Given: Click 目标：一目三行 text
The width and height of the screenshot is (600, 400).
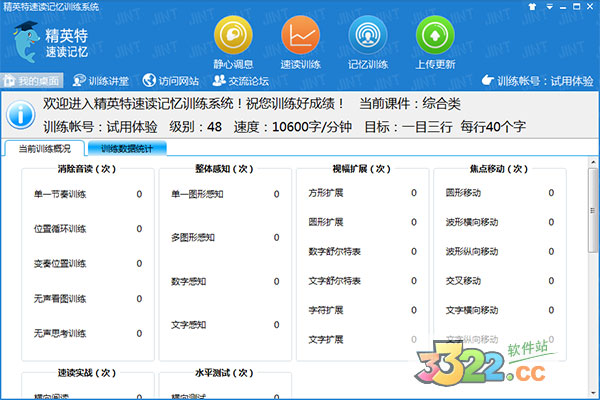Looking at the screenshot, I should tap(408, 127).
